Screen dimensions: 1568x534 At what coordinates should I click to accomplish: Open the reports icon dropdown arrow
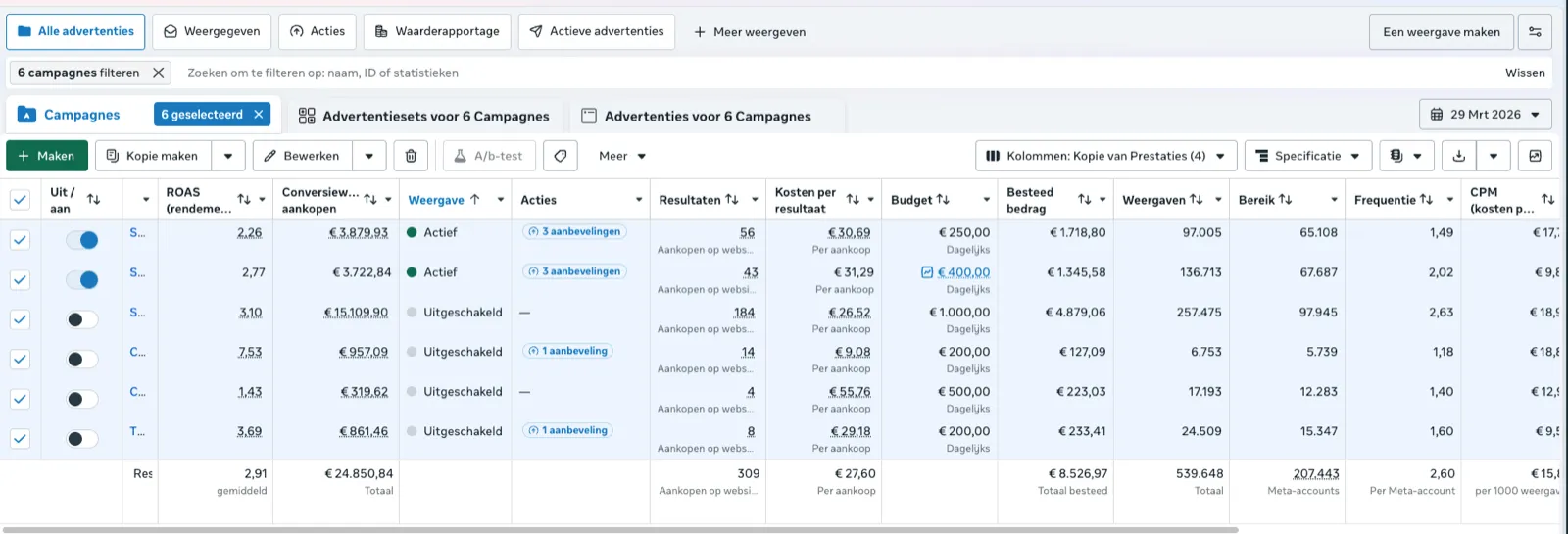(x=1418, y=156)
